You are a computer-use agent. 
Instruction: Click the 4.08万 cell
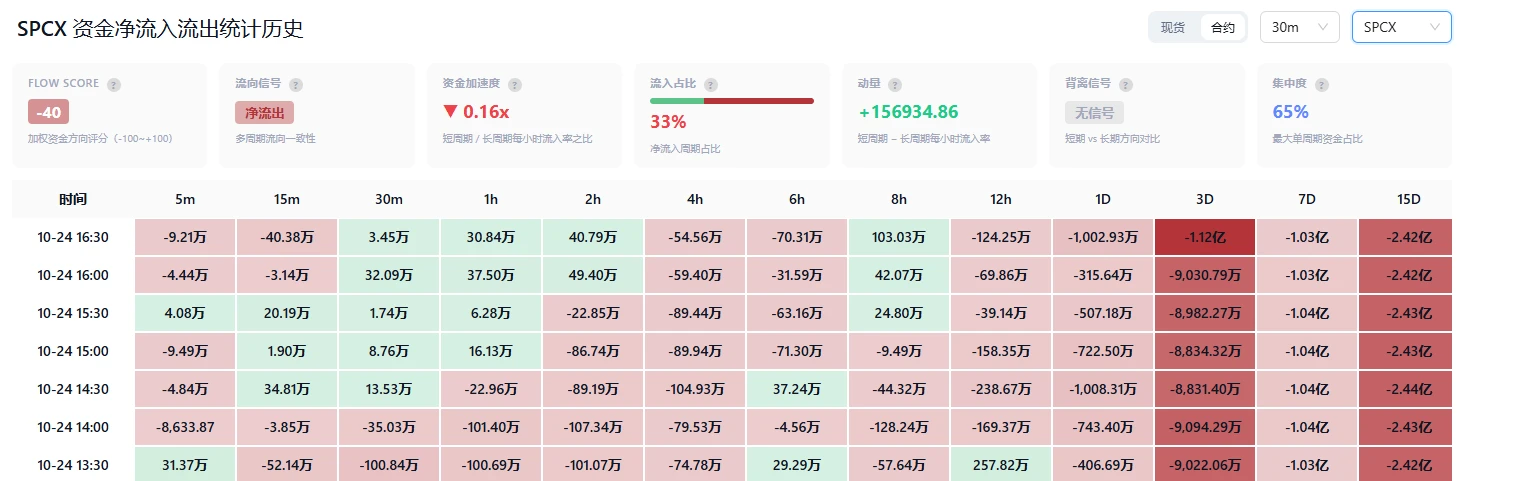[x=185, y=313]
